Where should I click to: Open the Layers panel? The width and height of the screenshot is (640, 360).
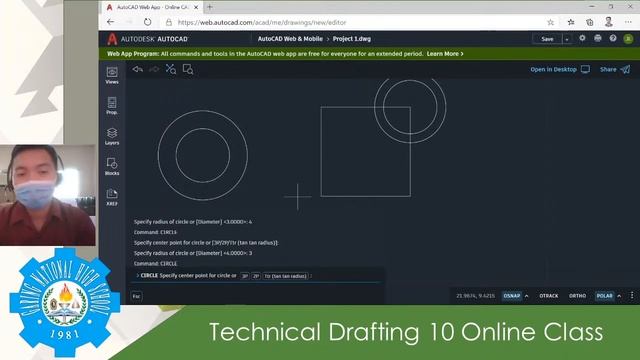[x=112, y=136]
